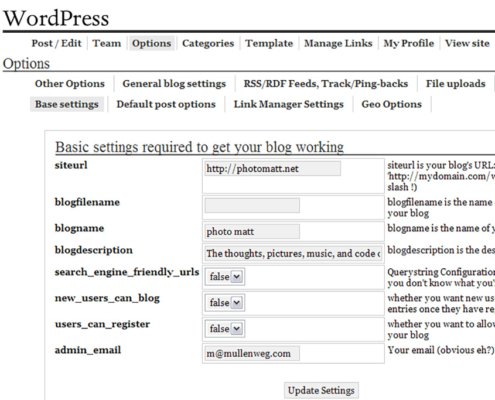The height and width of the screenshot is (400, 495).
Task: Click the siteurl option label
Action: click(x=71, y=165)
